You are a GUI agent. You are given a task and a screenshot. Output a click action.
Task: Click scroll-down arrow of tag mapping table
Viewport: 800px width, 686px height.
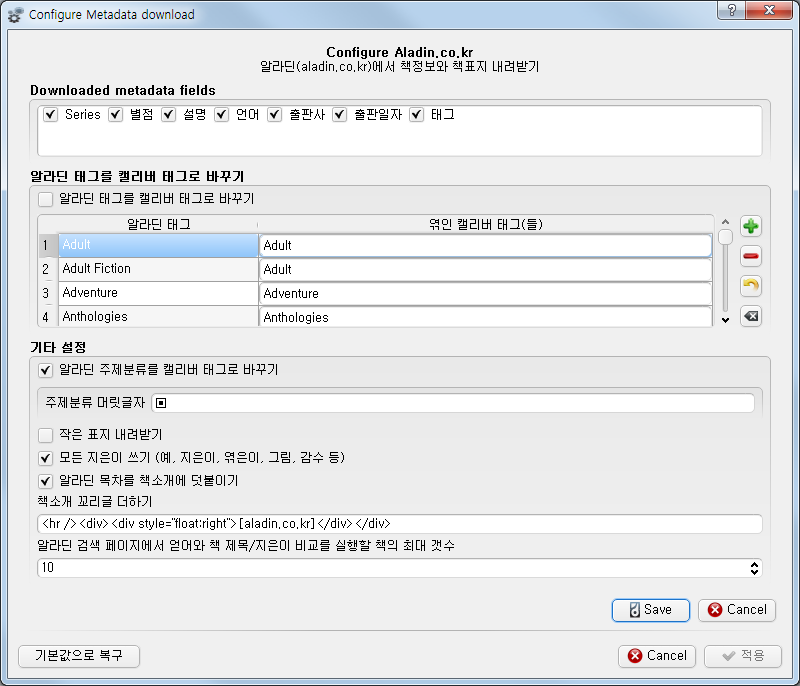[725, 320]
